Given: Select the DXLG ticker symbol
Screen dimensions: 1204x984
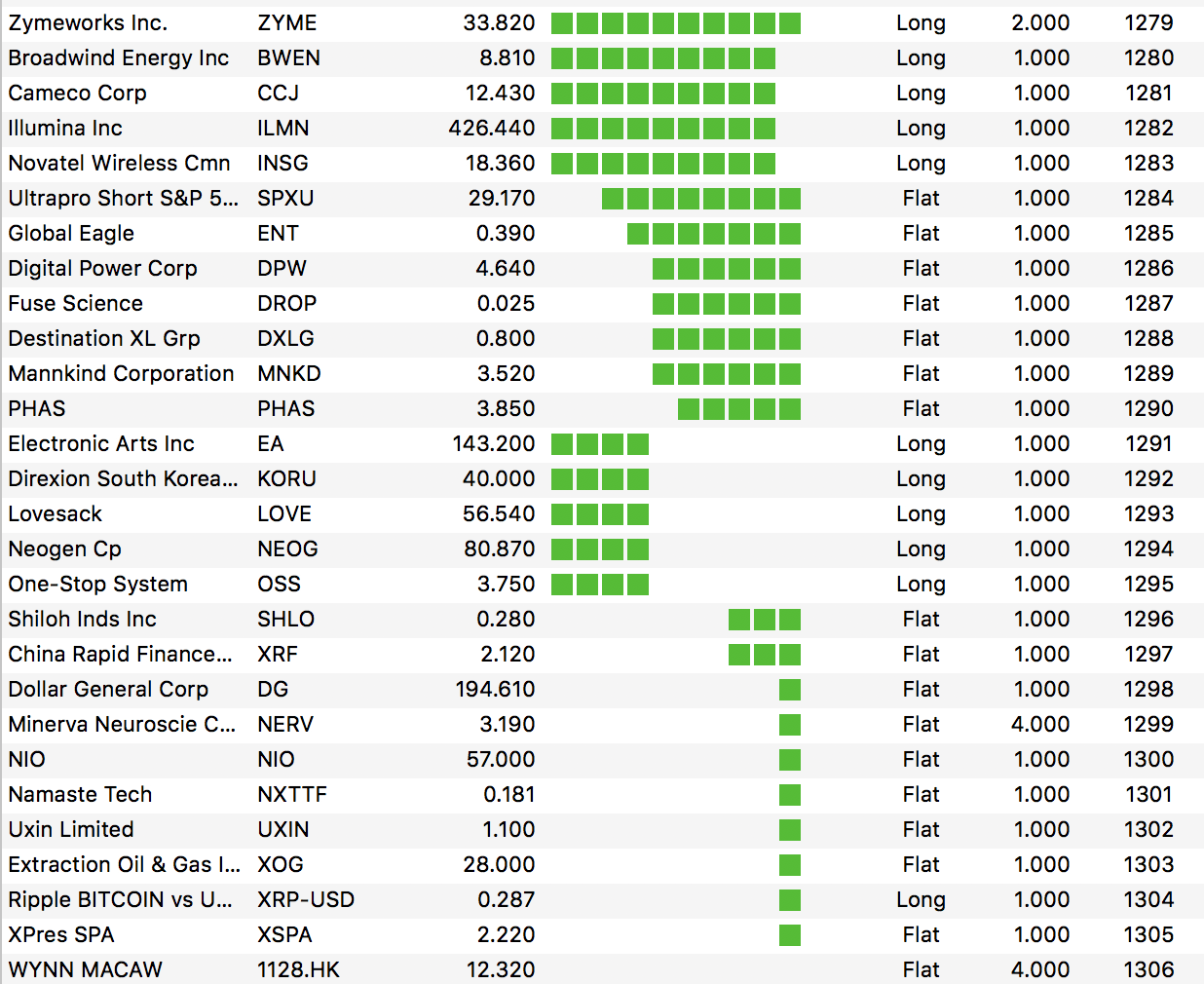Looking at the screenshot, I should pyautogui.click(x=285, y=338).
